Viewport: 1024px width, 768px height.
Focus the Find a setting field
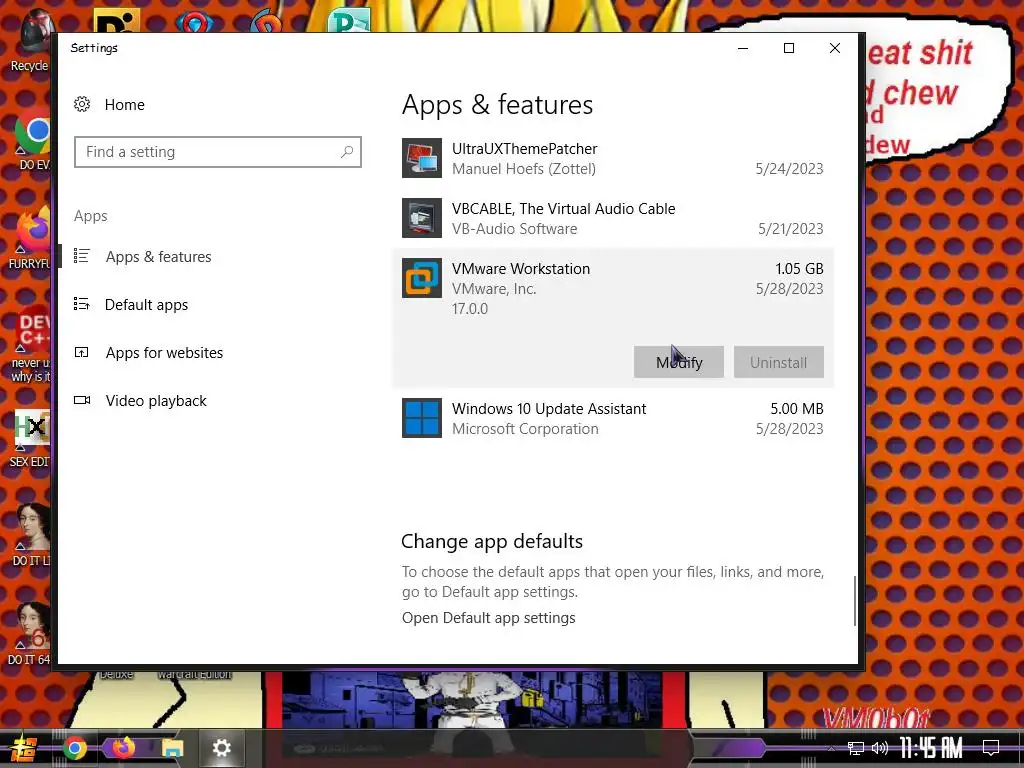217,152
